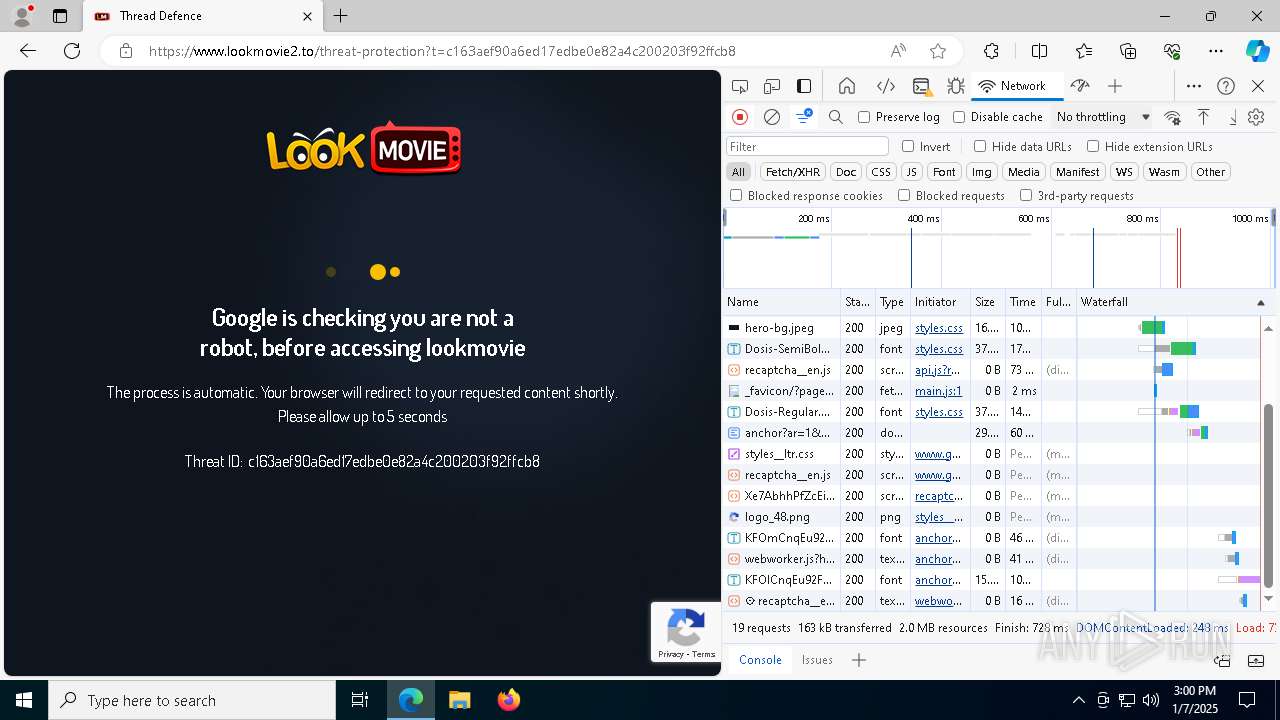Enable Disable cache checkbox
The image size is (1280, 720).
pos(959,117)
